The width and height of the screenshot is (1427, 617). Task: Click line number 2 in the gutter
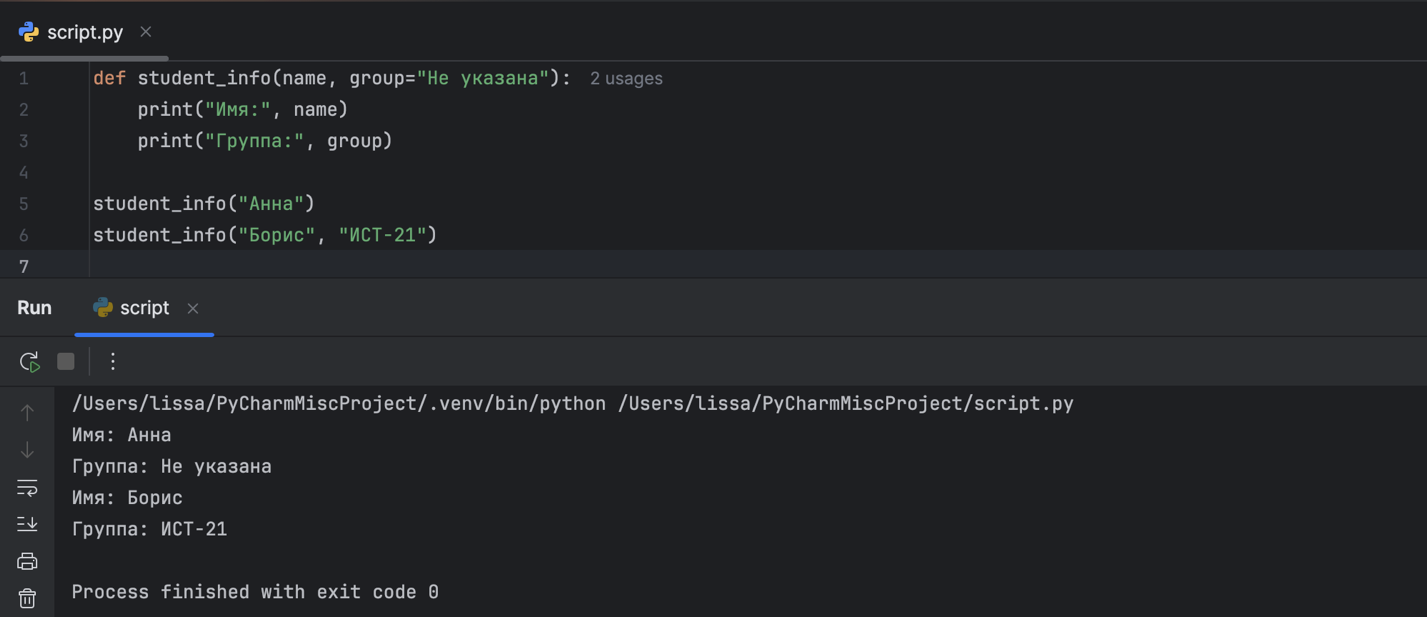(x=24, y=110)
